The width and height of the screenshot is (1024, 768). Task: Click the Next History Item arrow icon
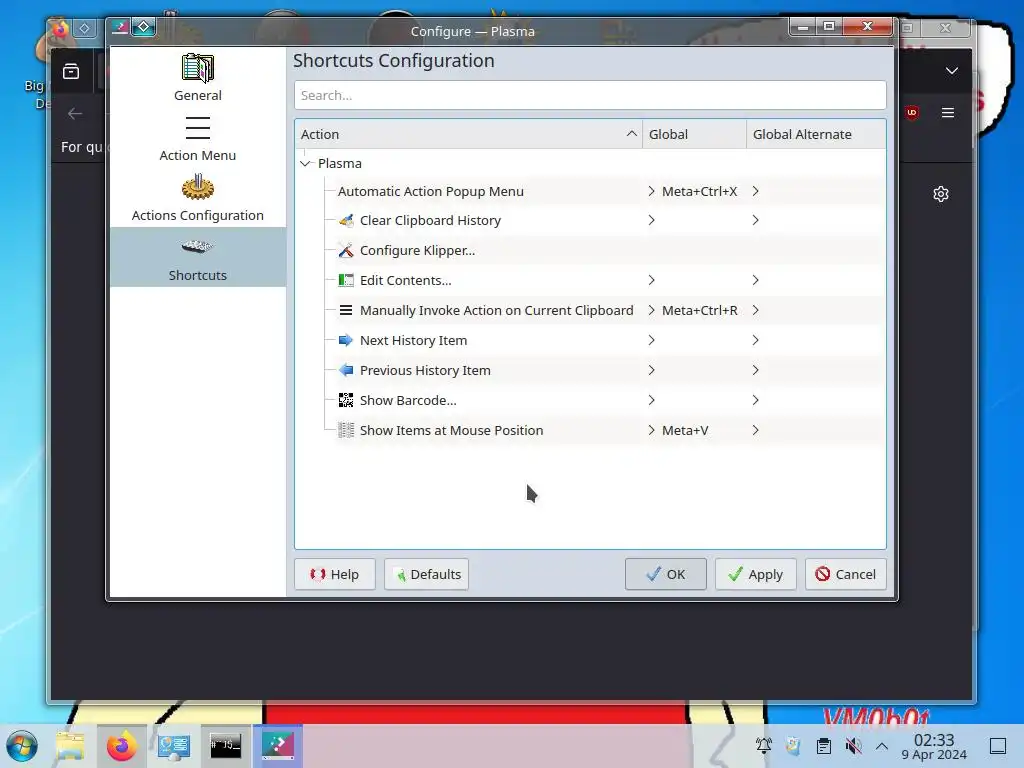[x=346, y=340]
